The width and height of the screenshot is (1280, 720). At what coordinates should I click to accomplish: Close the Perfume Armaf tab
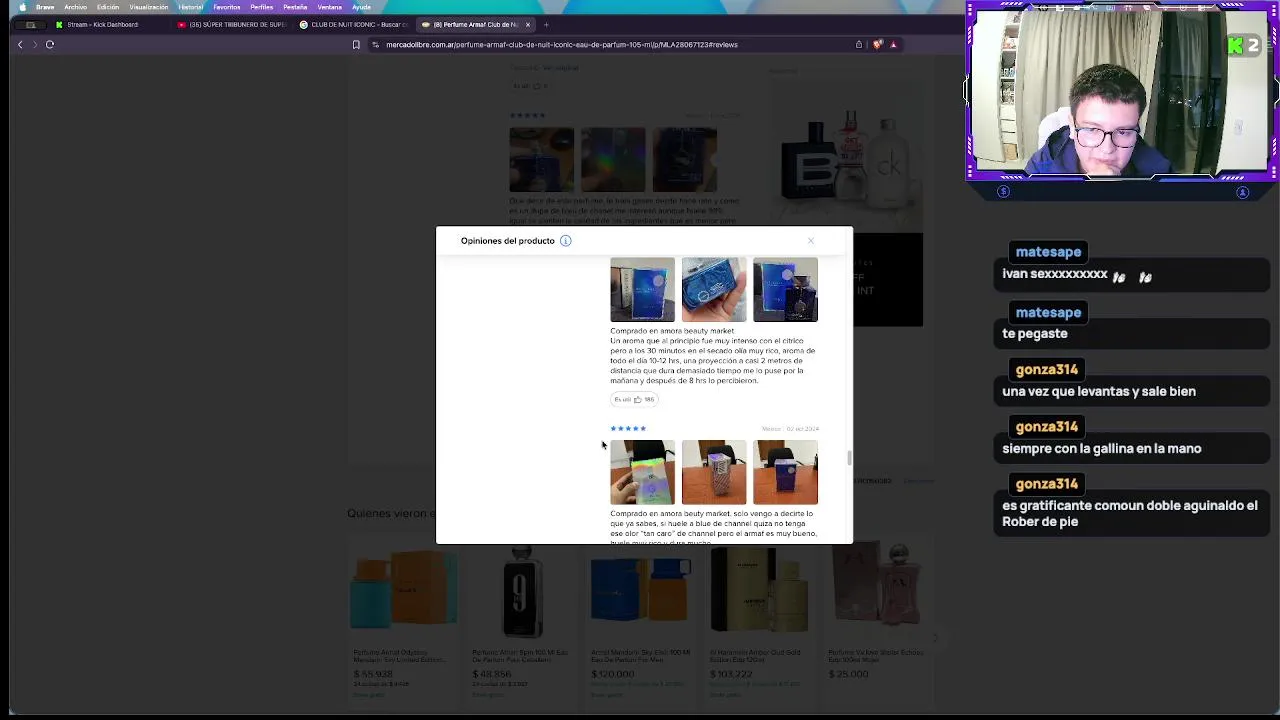point(528,24)
